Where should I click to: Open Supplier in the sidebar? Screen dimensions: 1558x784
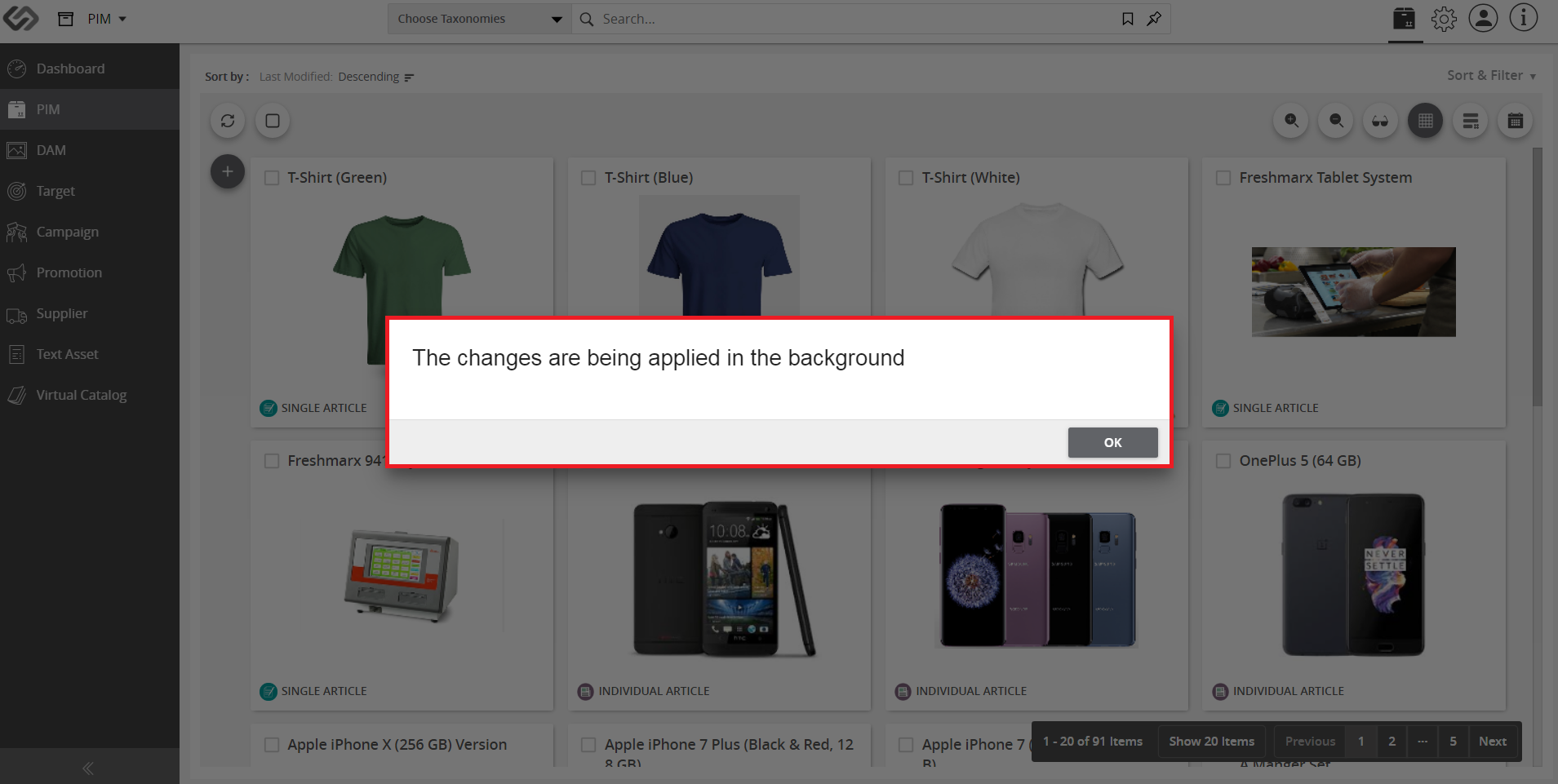click(90, 313)
